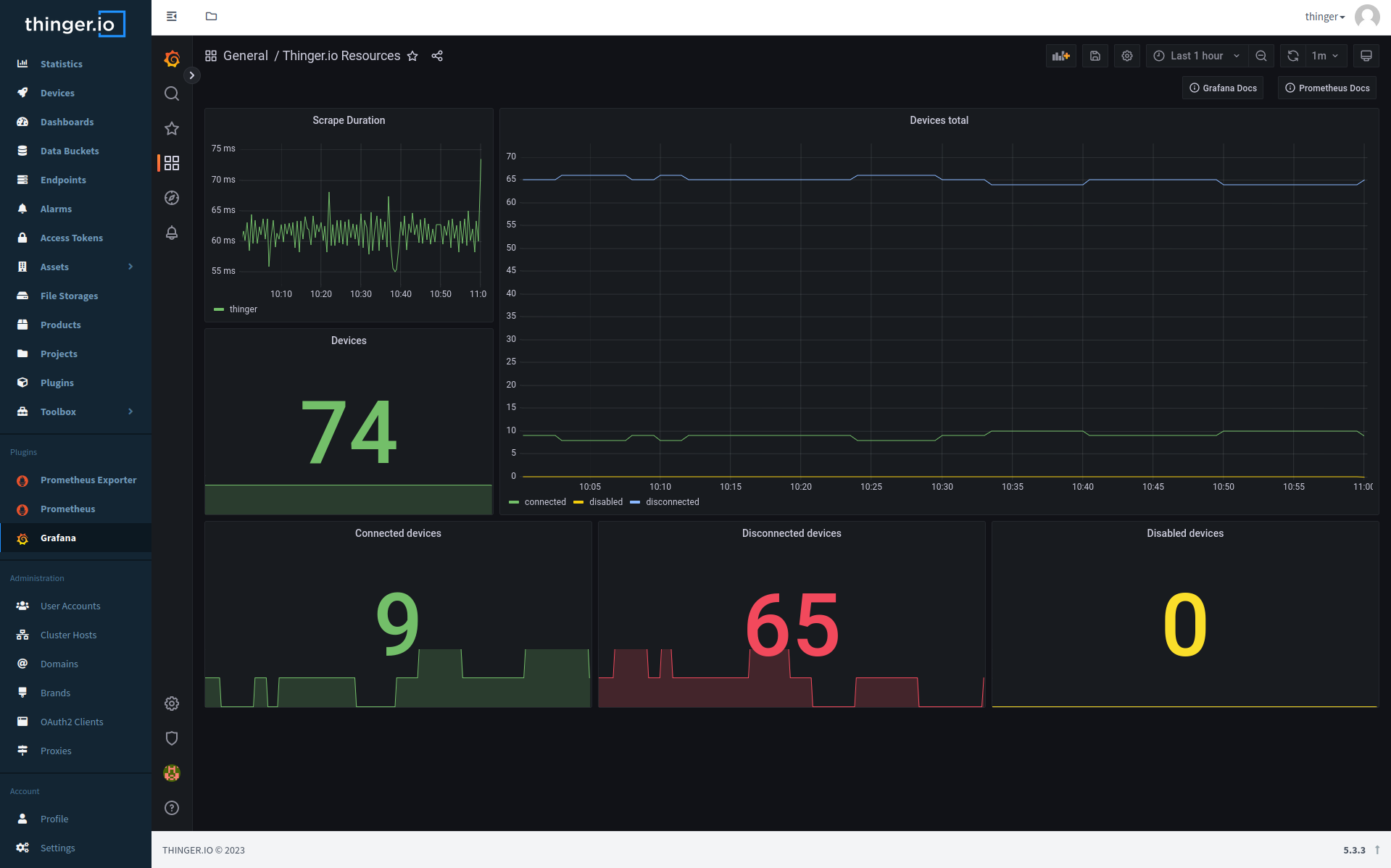Open the Prometheus Docs link
Image resolution: width=1391 pixels, height=868 pixels.
click(x=1326, y=88)
